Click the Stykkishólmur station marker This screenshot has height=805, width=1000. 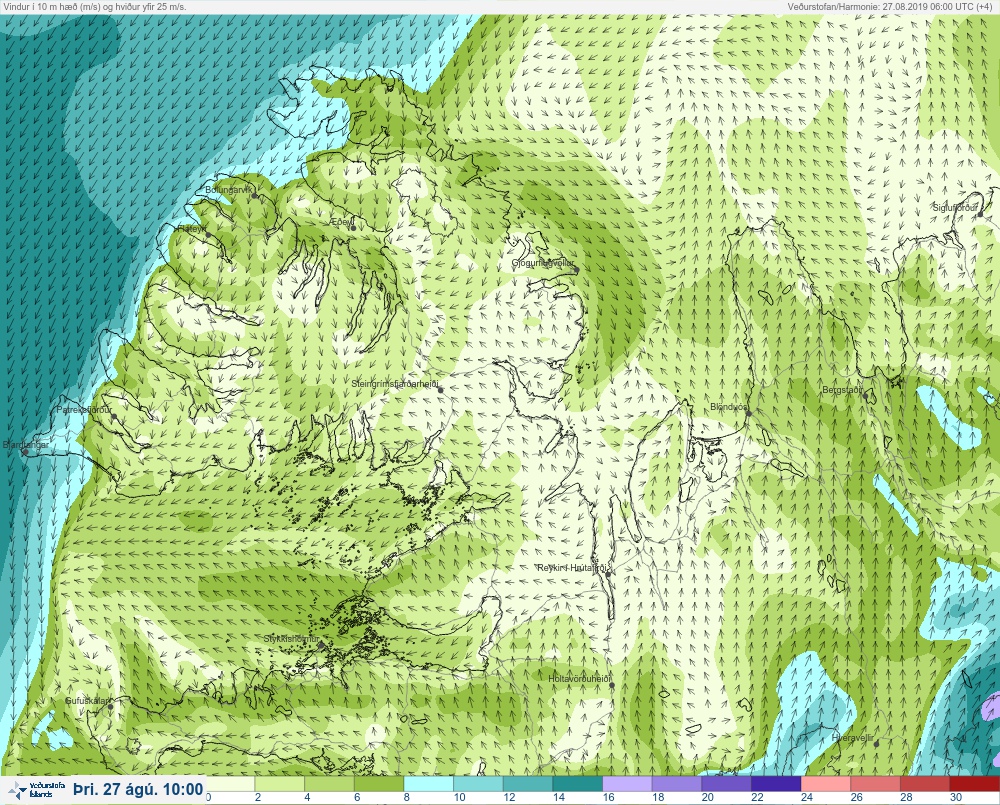(x=321, y=645)
